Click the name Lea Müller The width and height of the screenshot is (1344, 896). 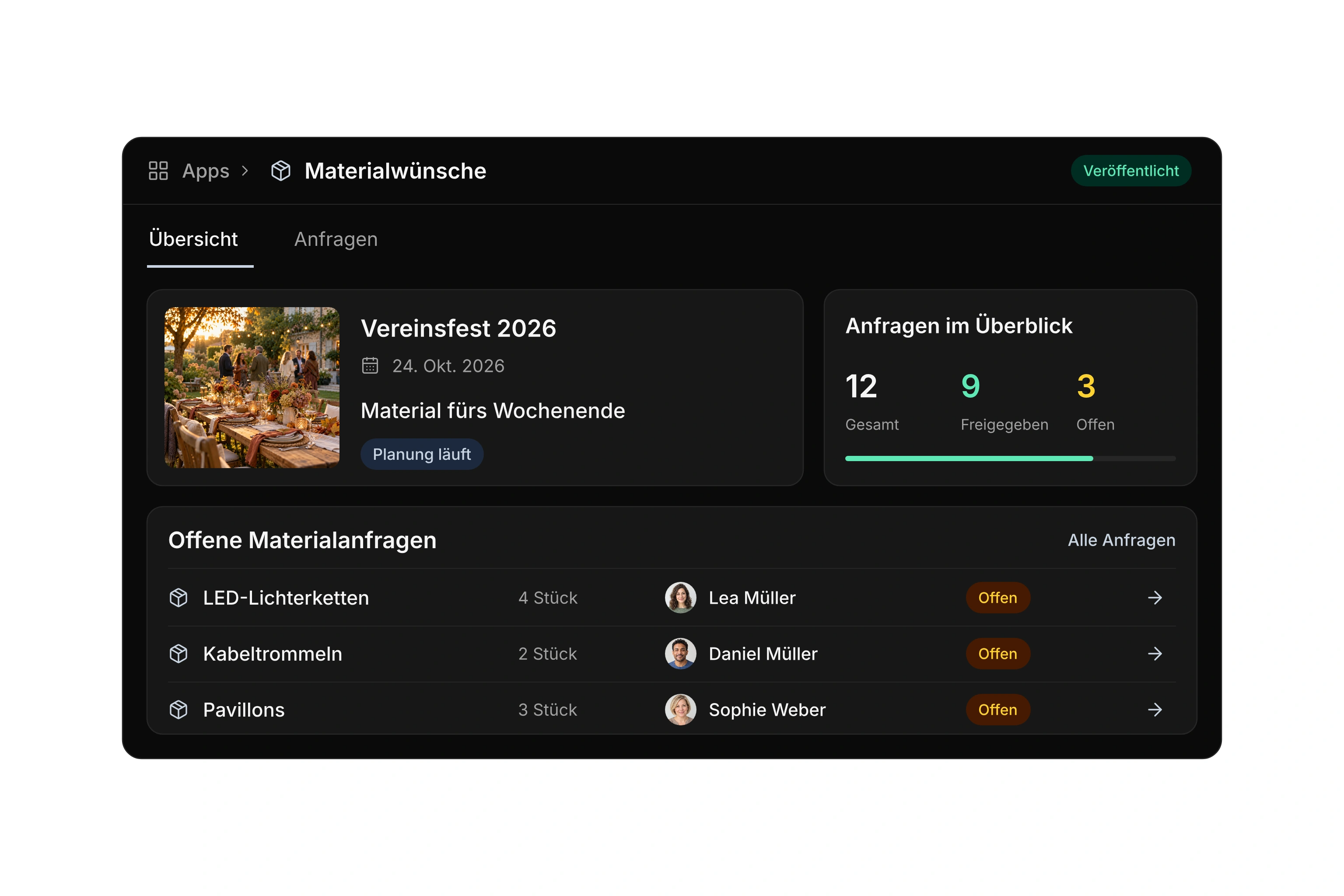(752, 598)
